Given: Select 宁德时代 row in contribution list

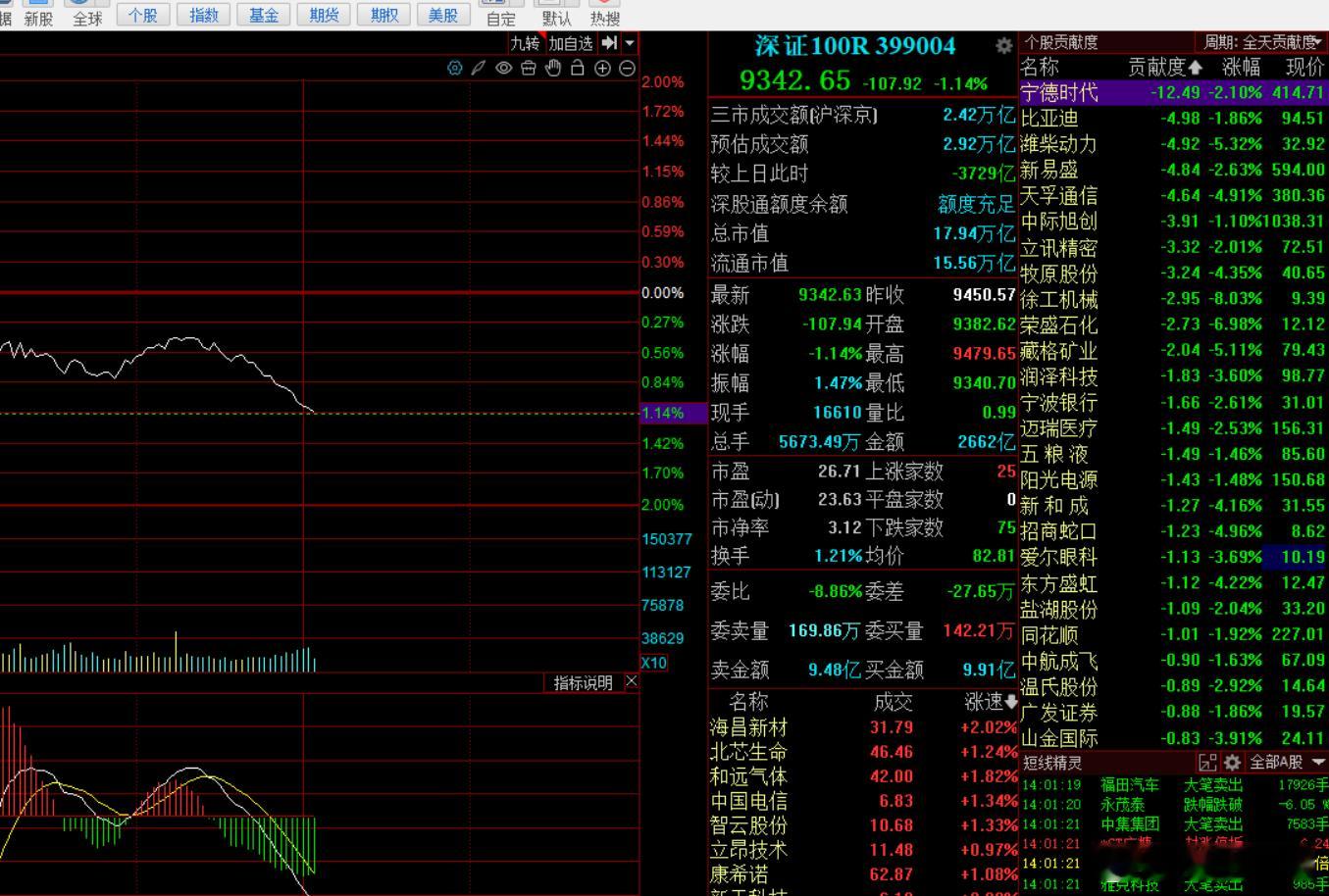Looking at the screenshot, I should 1174,92.
